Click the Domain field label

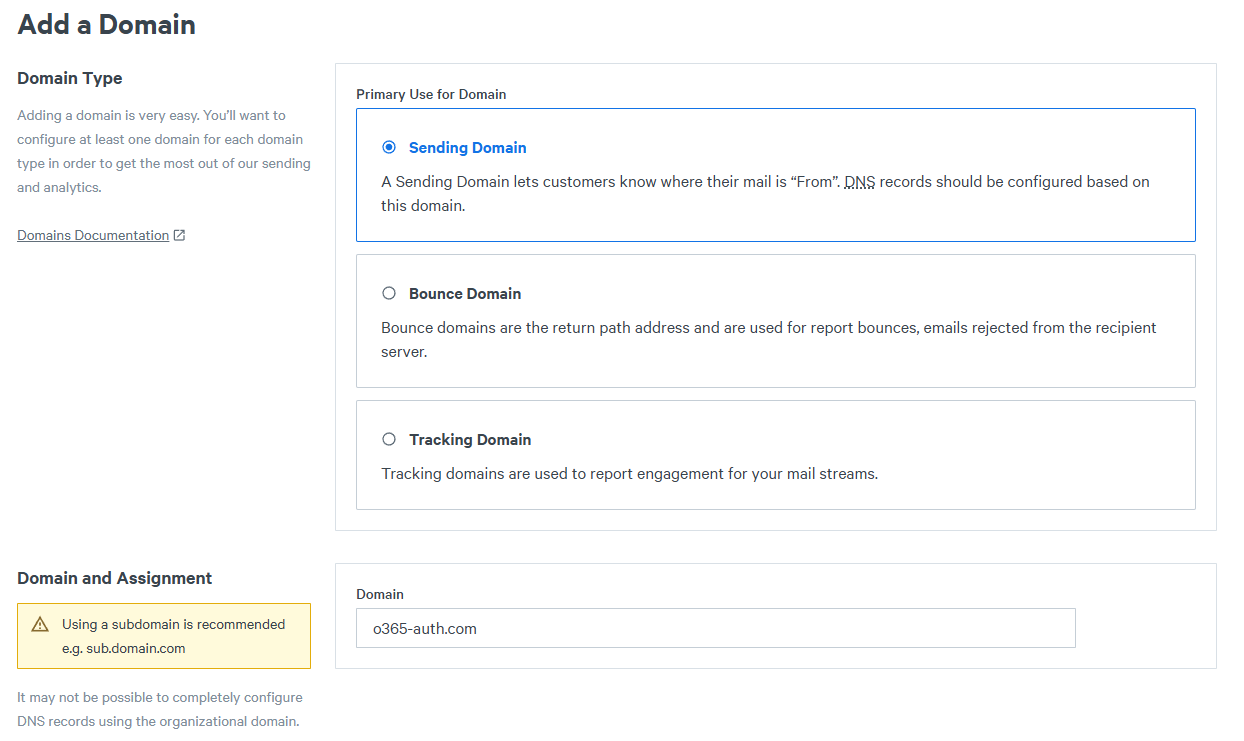[x=380, y=594]
